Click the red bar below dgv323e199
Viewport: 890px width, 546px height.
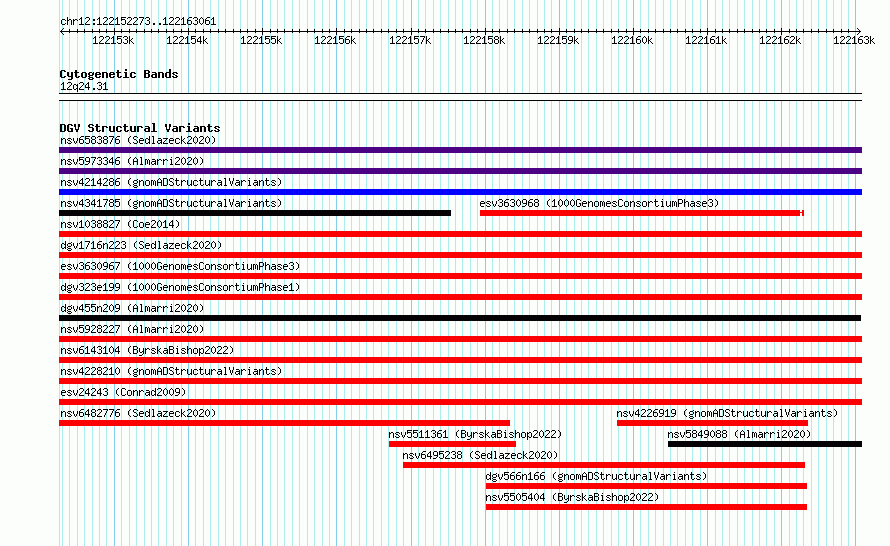[x=460, y=297]
